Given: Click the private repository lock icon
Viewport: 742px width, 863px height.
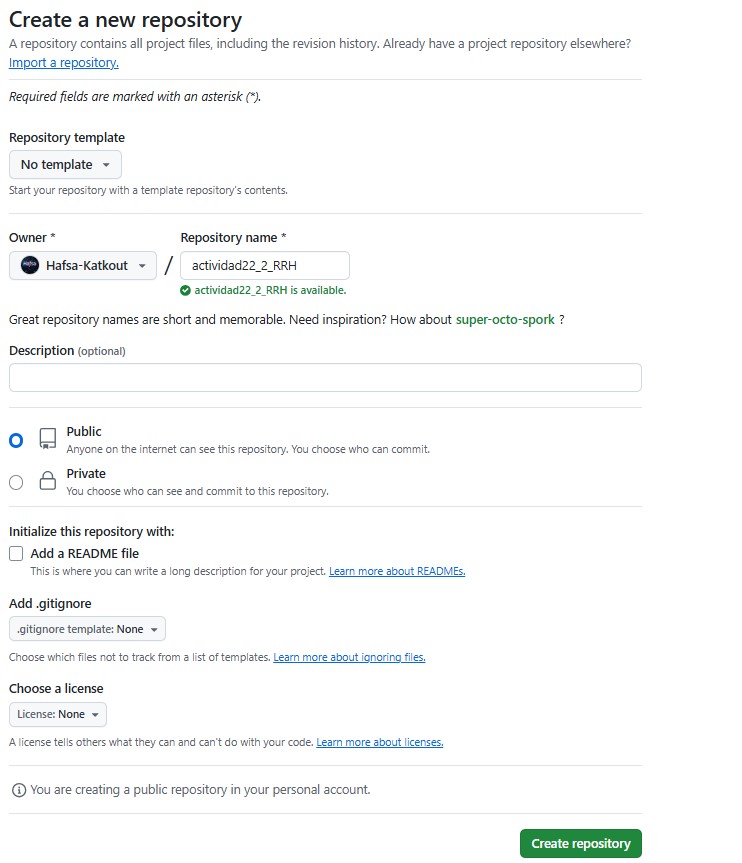Looking at the screenshot, I should point(47,481).
